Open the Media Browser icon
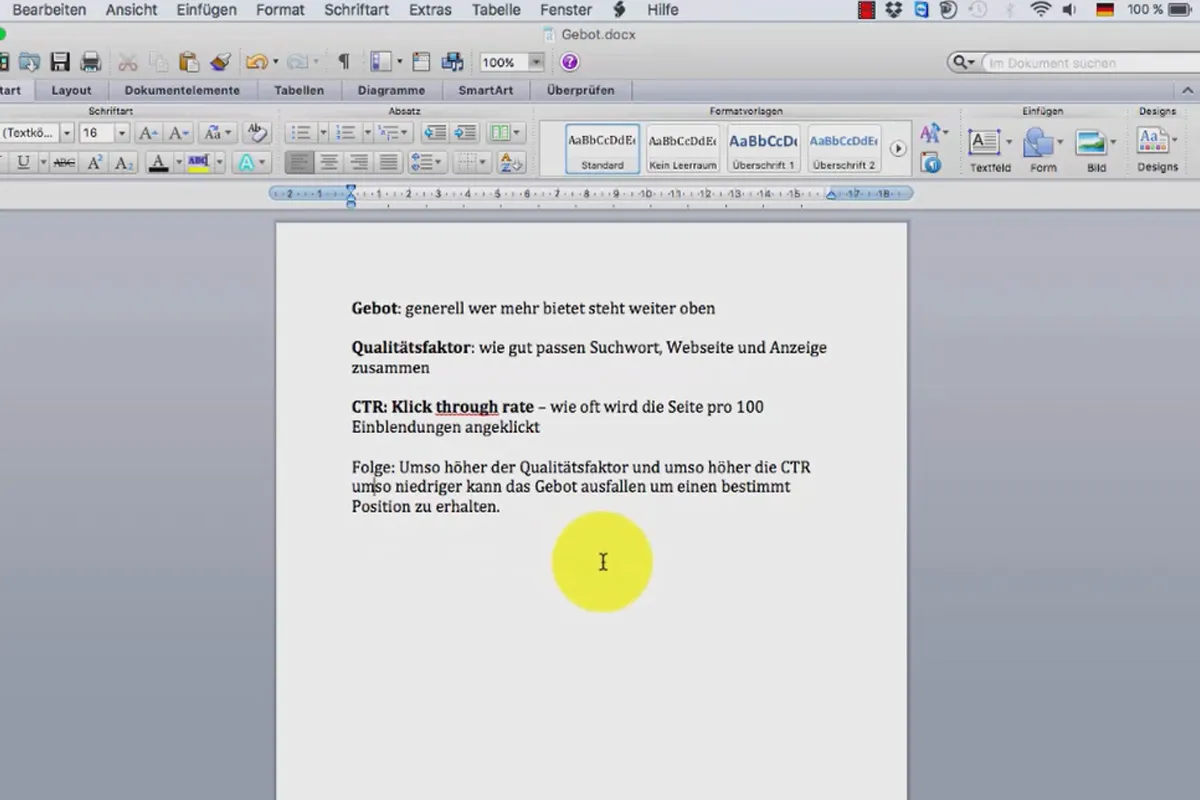The image size is (1200, 800). tap(453, 62)
